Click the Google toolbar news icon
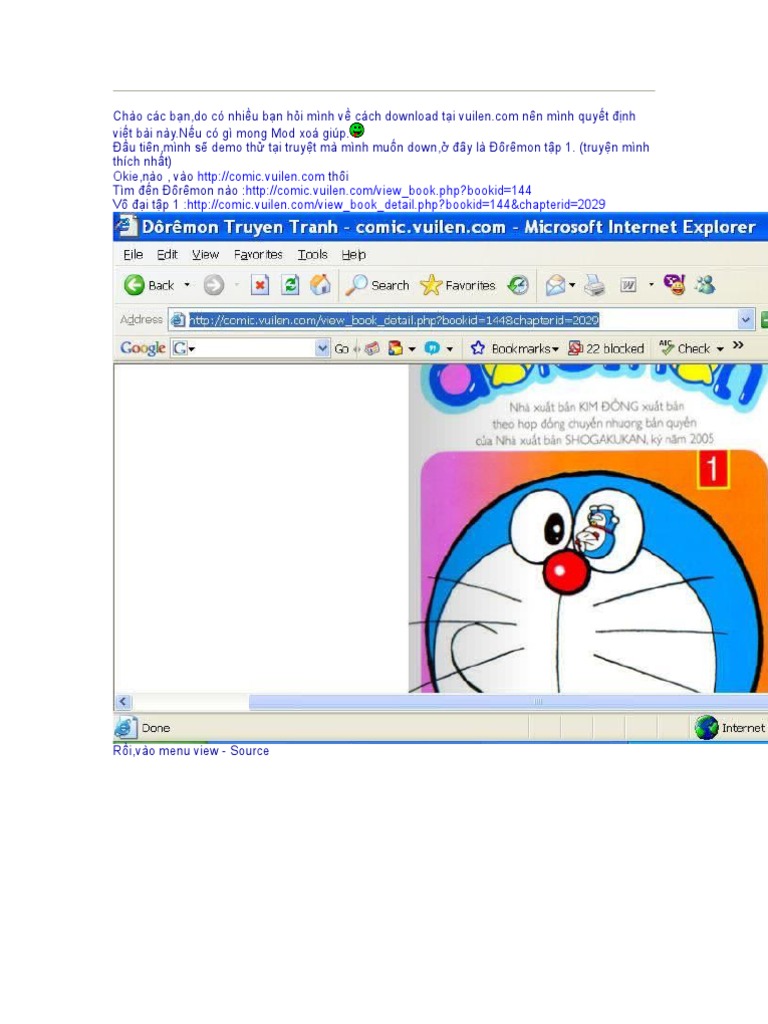 (372, 349)
